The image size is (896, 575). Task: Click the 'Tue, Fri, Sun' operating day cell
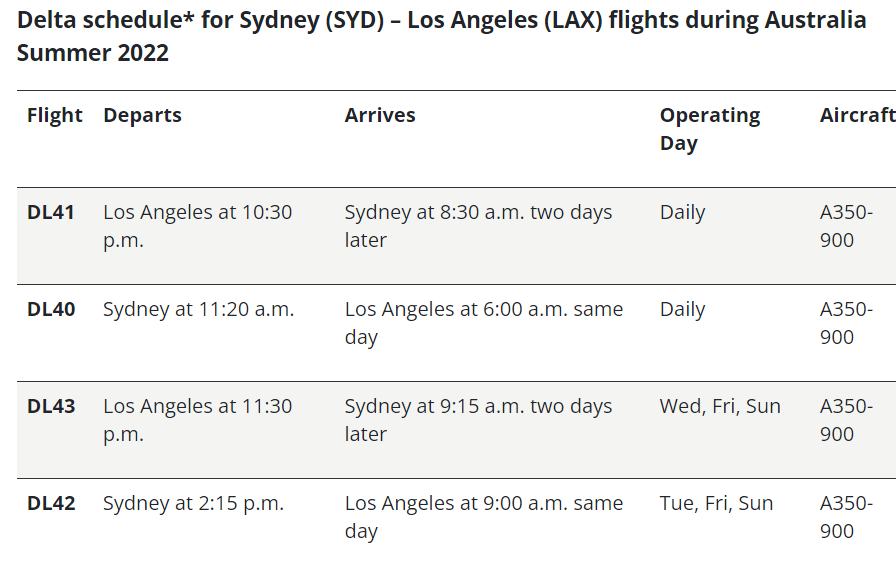[716, 504]
